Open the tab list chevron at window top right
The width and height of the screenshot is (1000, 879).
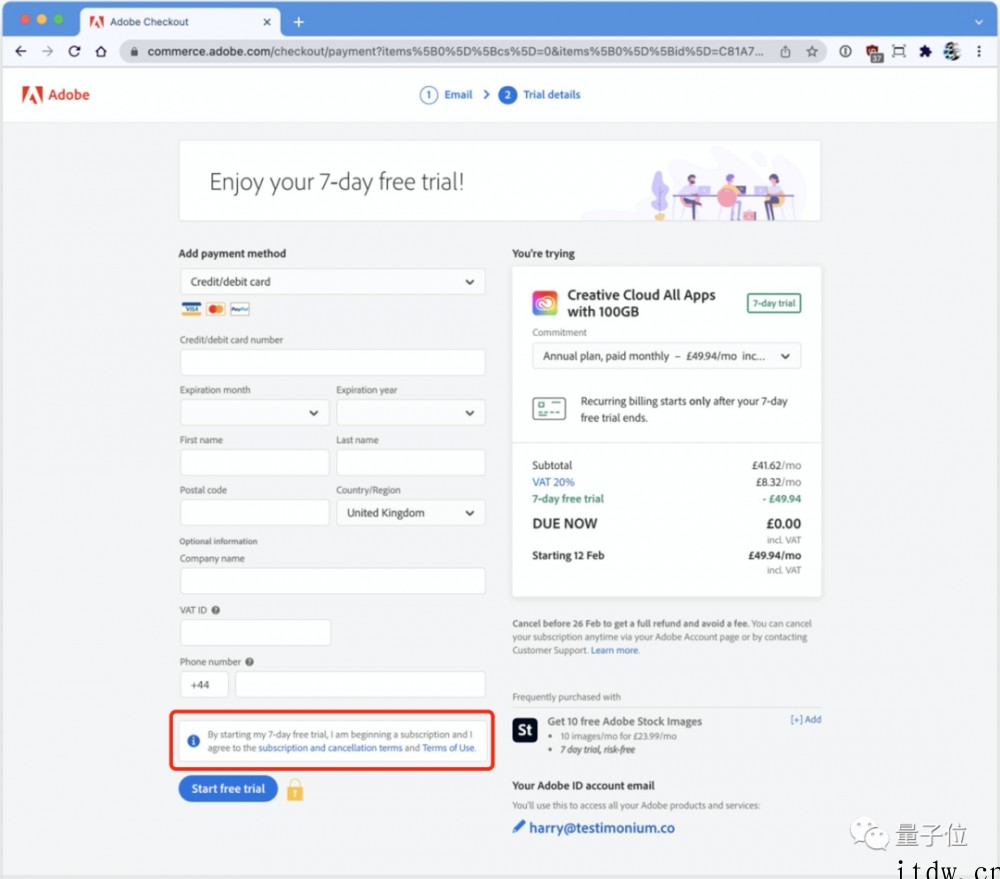(979, 22)
